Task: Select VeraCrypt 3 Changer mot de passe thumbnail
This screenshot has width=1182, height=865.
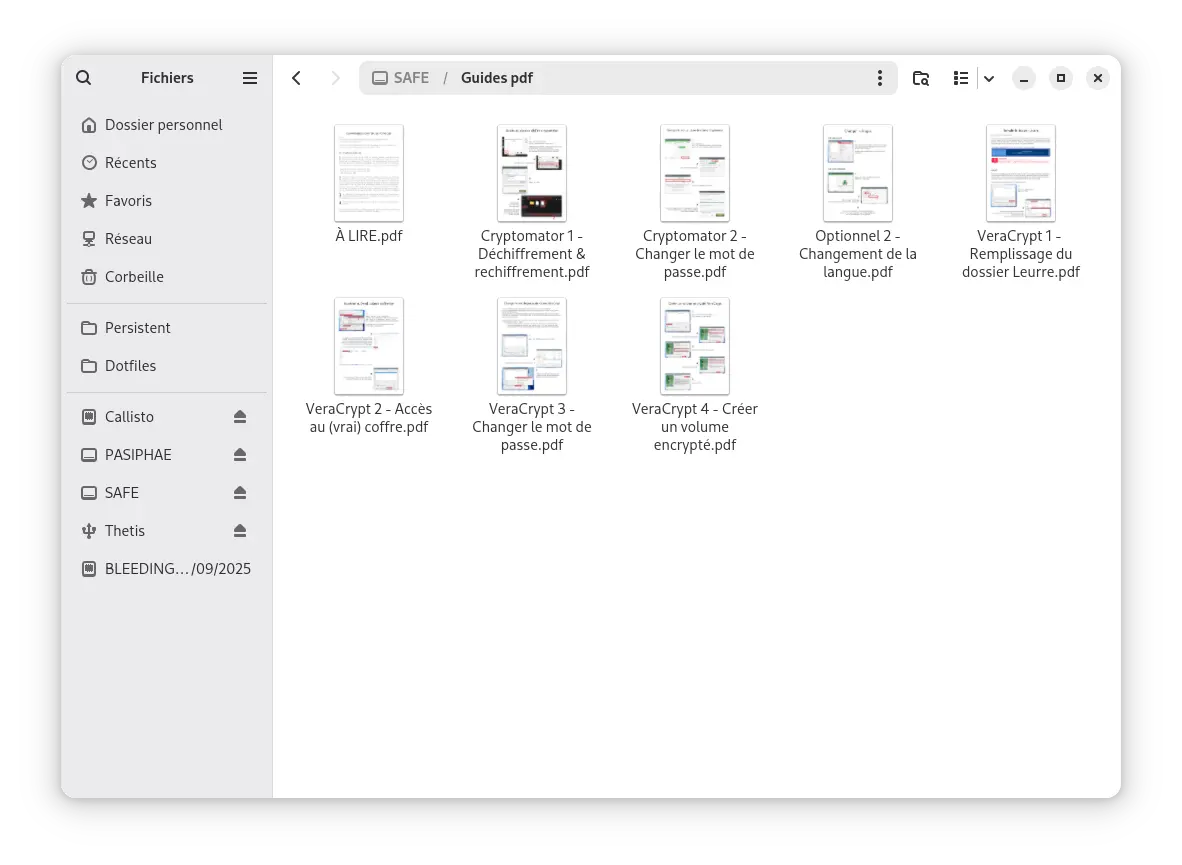Action: pyautogui.click(x=531, y=345)
